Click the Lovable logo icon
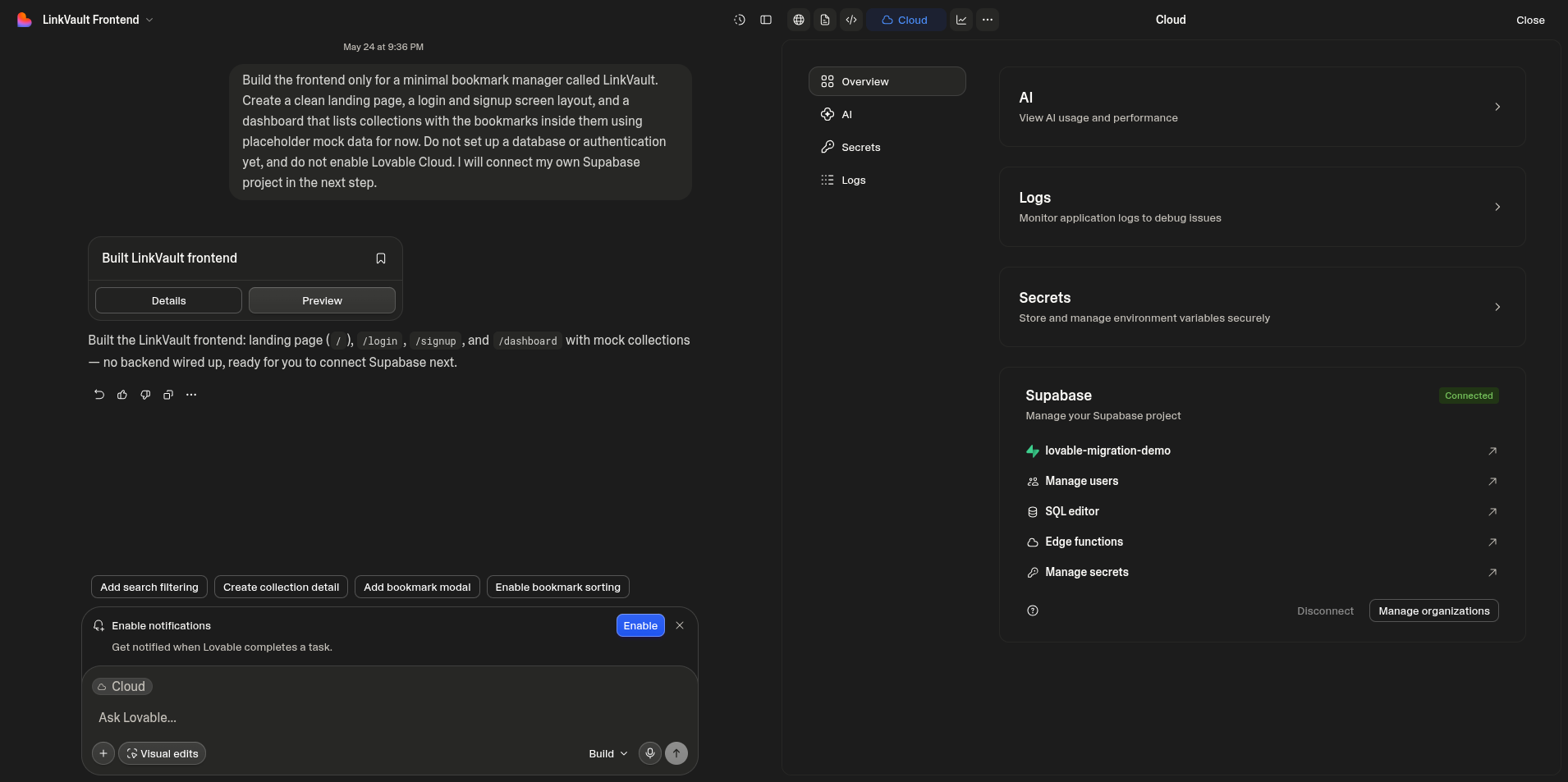The height and width of the screenshot is (782, 1568). tap(25, 20)
